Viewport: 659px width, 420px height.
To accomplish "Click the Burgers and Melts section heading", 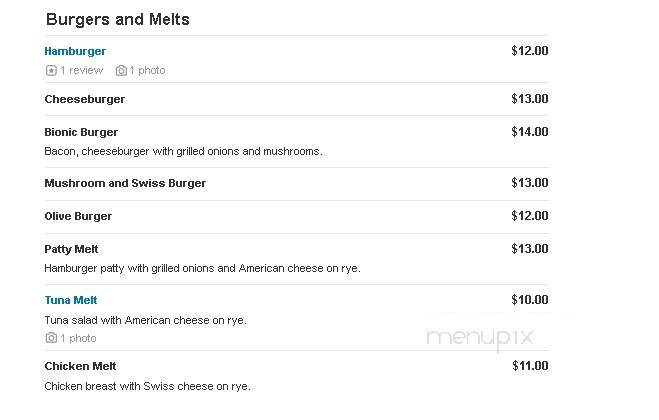I will [x=118, y=19].
